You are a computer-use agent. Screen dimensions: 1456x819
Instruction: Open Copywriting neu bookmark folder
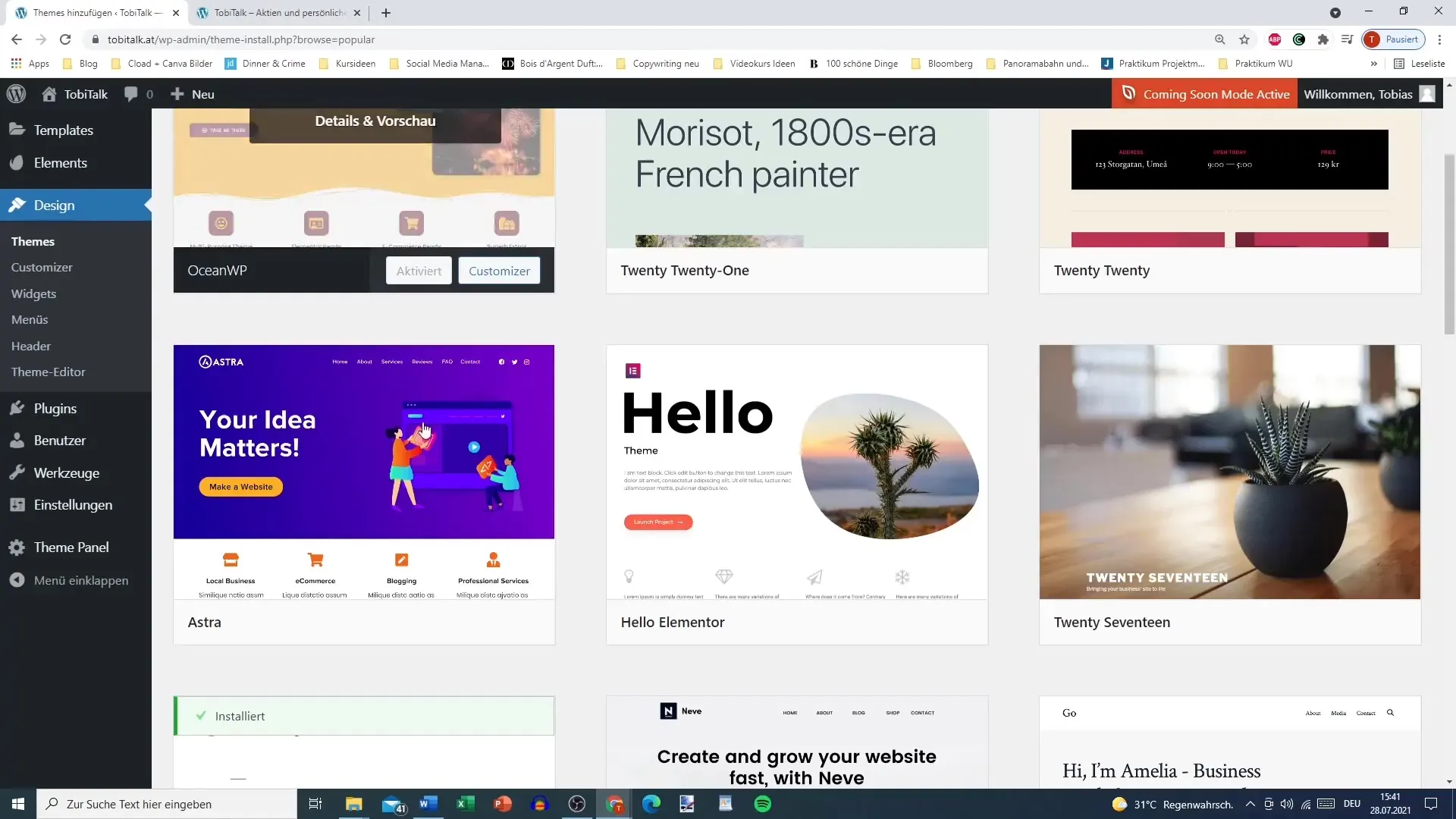point(657,64)
